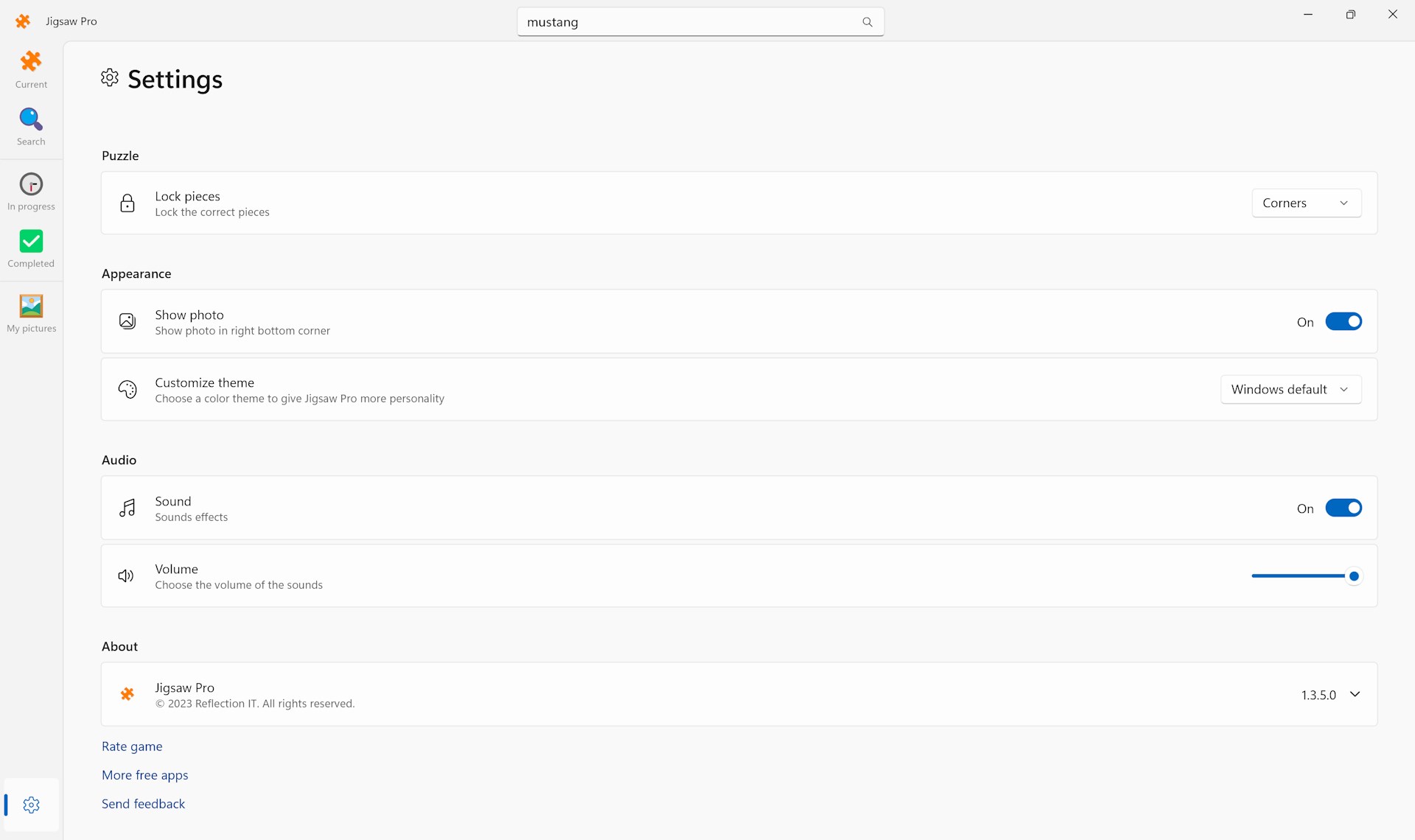
Task: Toggle the Show photo switch off
Action: click(x=1343, y=322)
